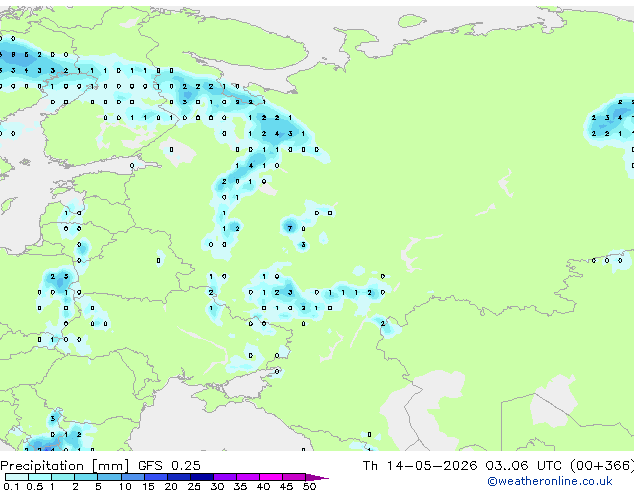Screen dimensions: 634x490
Task: Pick the legend swatch between 10 and 15
Action: click(x=133, y=477)
